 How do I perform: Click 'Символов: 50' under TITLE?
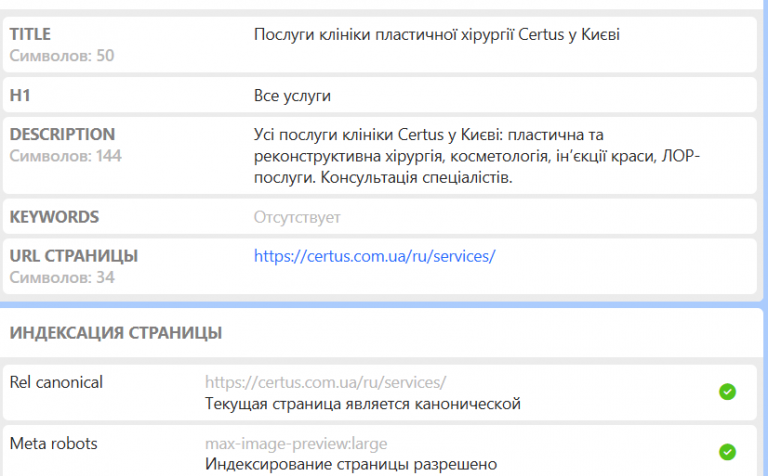tap(62, 56)
